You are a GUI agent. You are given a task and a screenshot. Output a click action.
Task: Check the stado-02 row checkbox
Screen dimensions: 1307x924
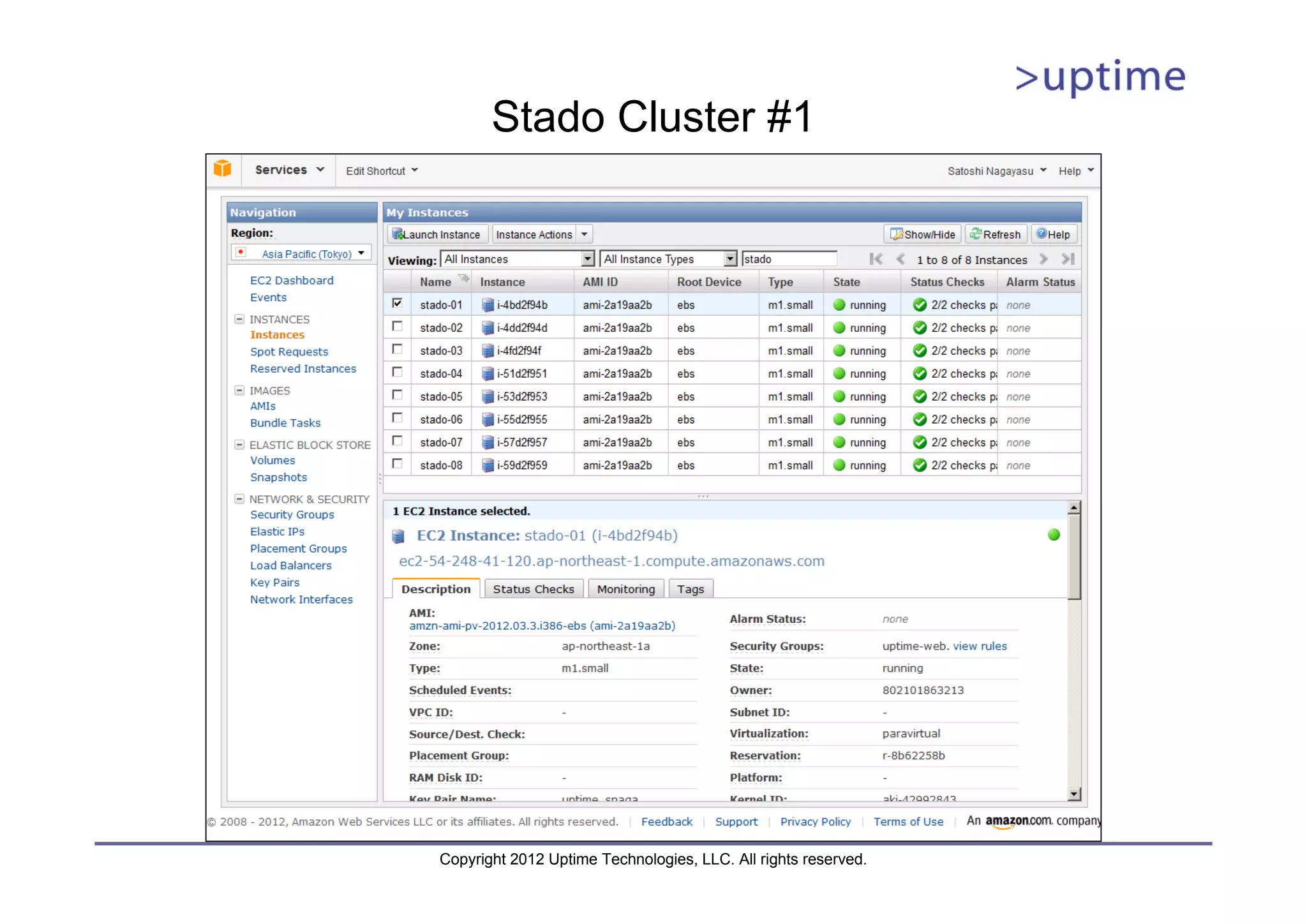397,326
